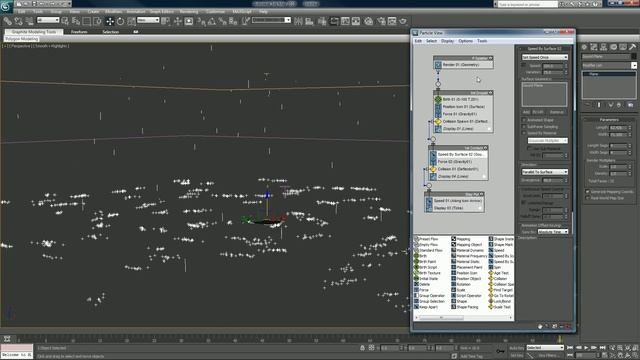Switch to the Freeform ribbon tab
The image size is (640, 360).
(x=79, y=32)
